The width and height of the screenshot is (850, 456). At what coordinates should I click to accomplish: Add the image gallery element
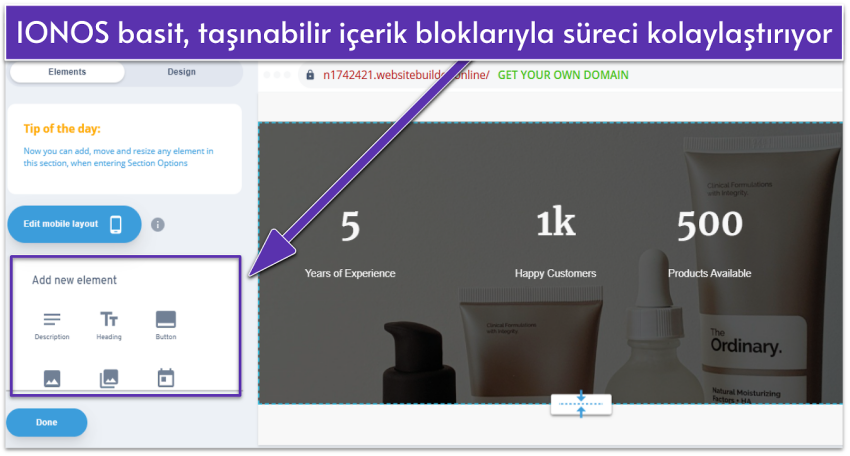pyautogui.click(x=109, y=378)
